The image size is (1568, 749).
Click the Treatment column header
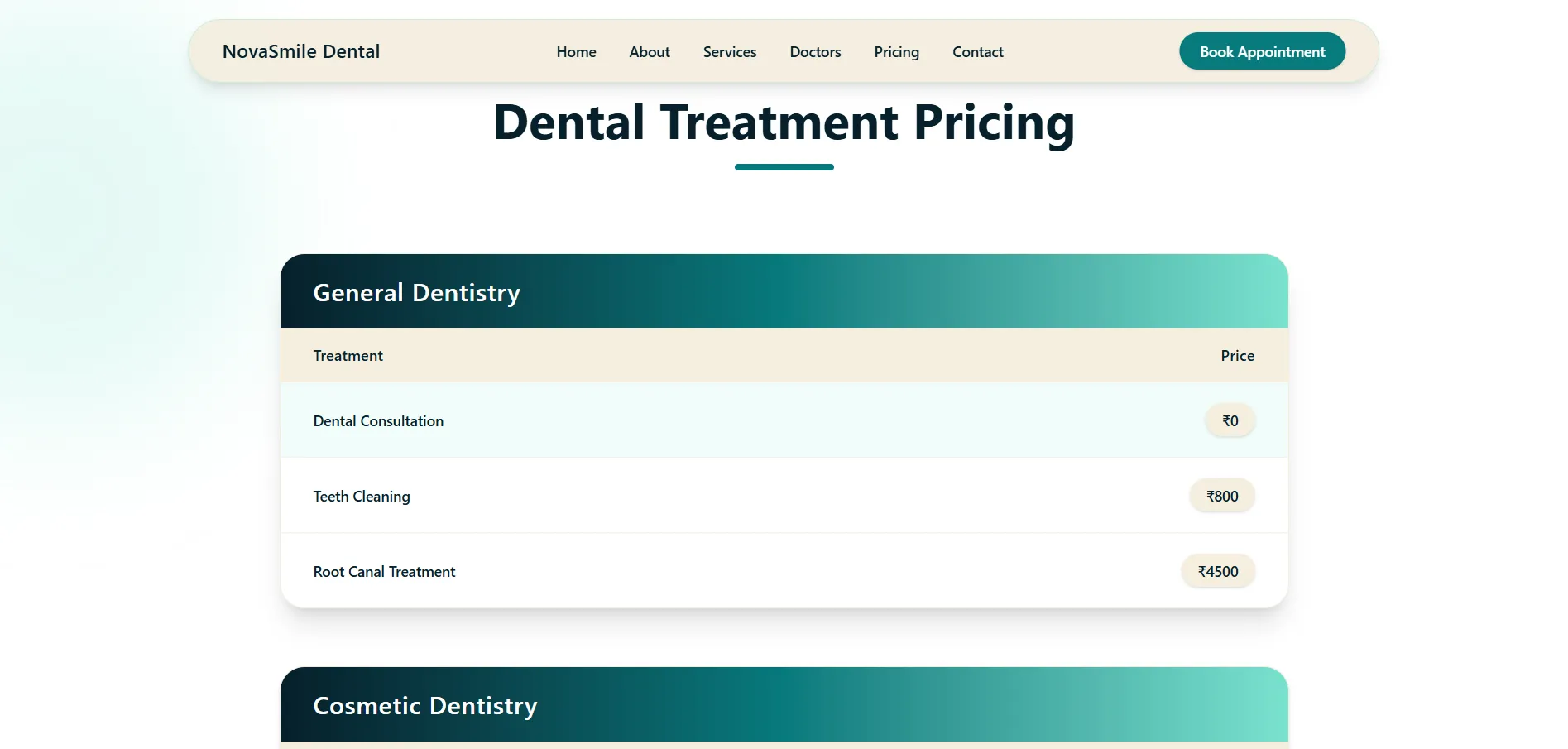[x=348, y=356]
